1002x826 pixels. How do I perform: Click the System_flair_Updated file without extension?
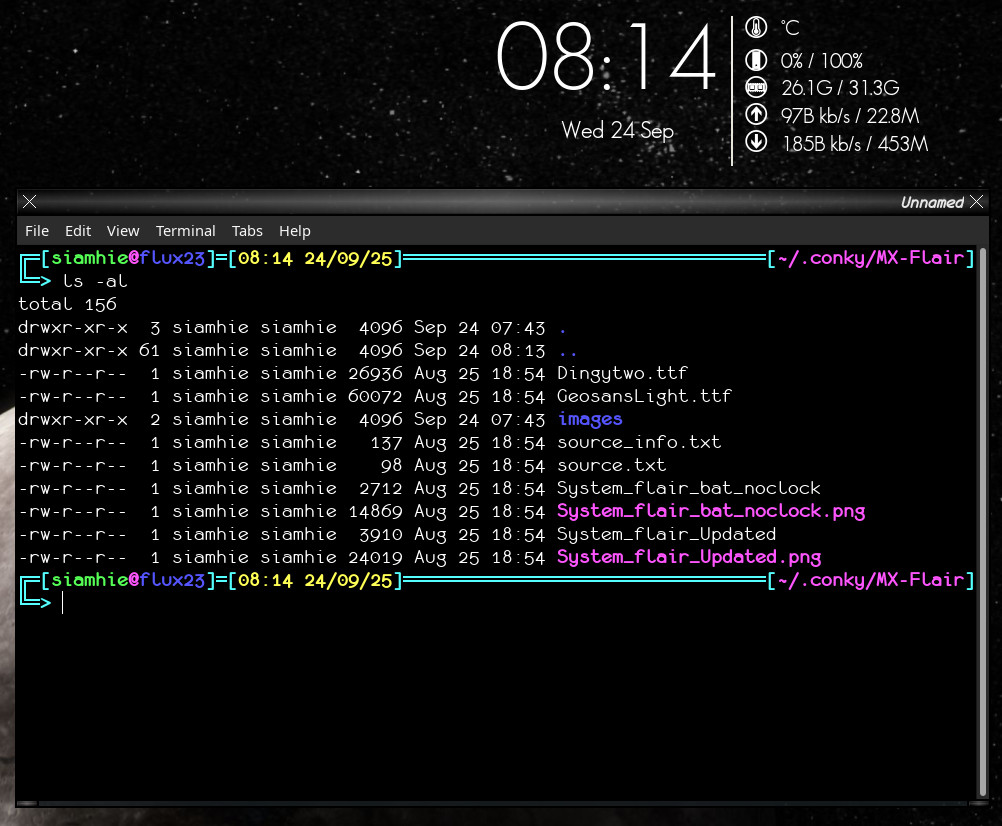666,534
